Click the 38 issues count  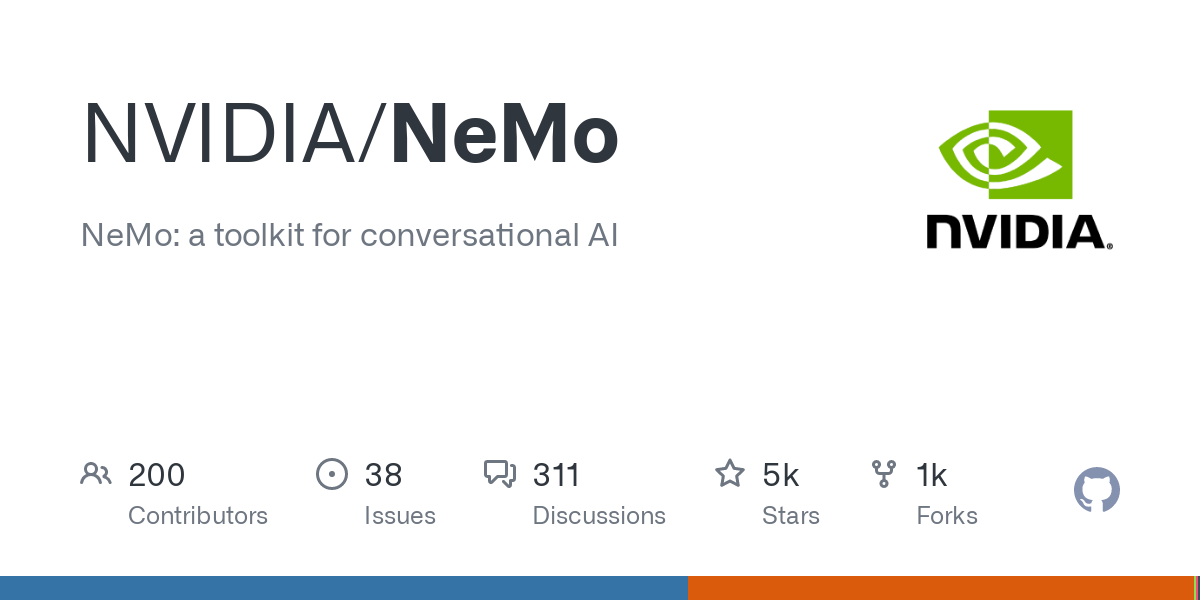click(x=383, y=475)
